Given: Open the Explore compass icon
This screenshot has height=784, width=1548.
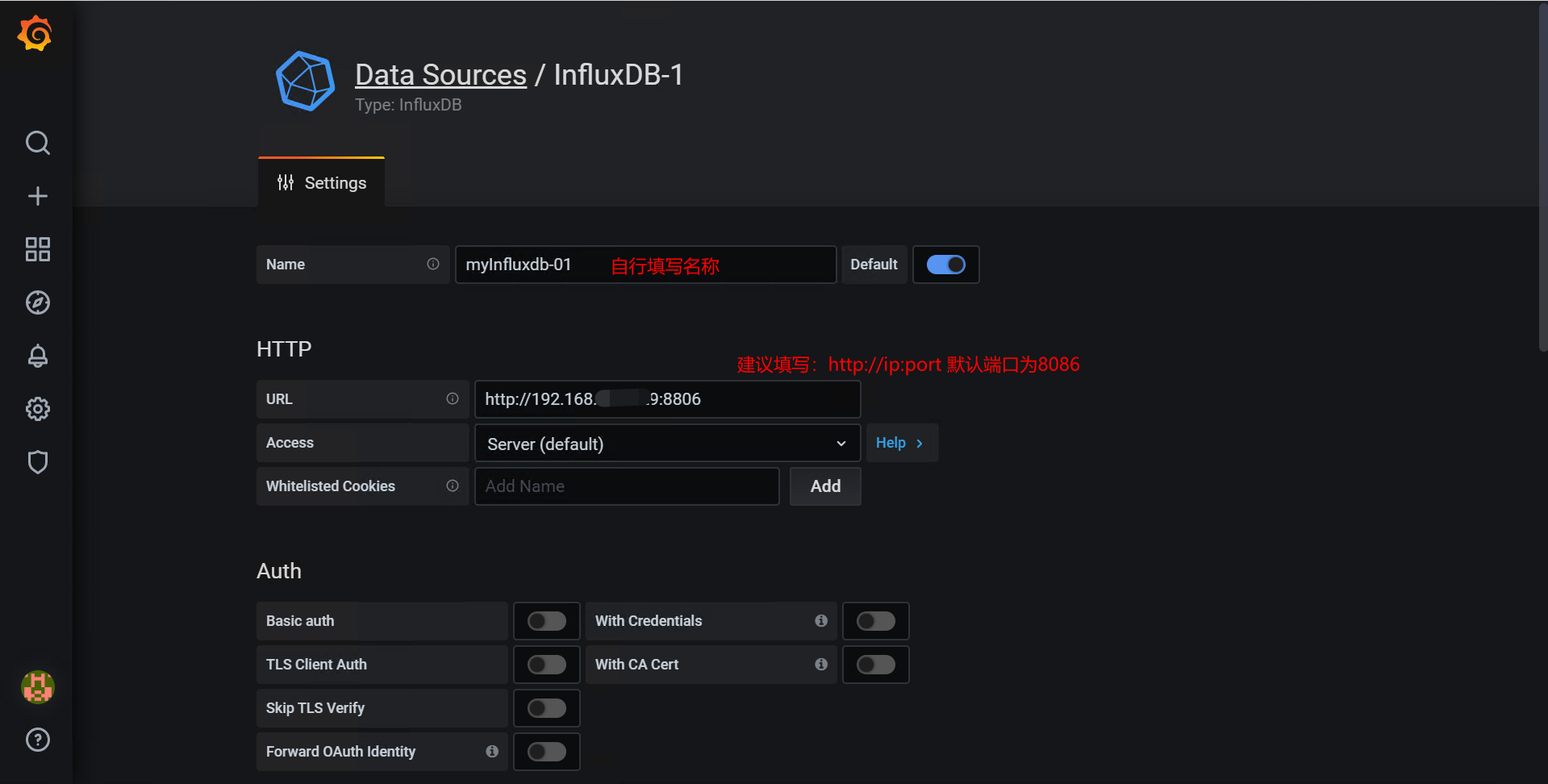Looking at the screenshot, I should (37, 302).
